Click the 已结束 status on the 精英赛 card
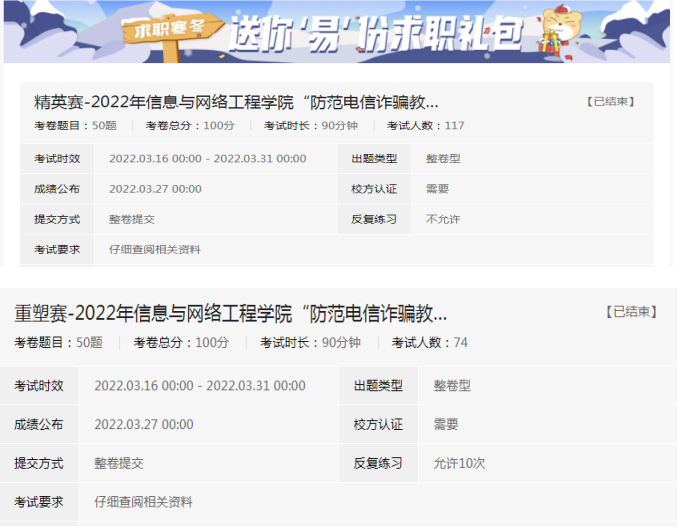Screen dimensions: 683x530 click(x=611, y=102)
